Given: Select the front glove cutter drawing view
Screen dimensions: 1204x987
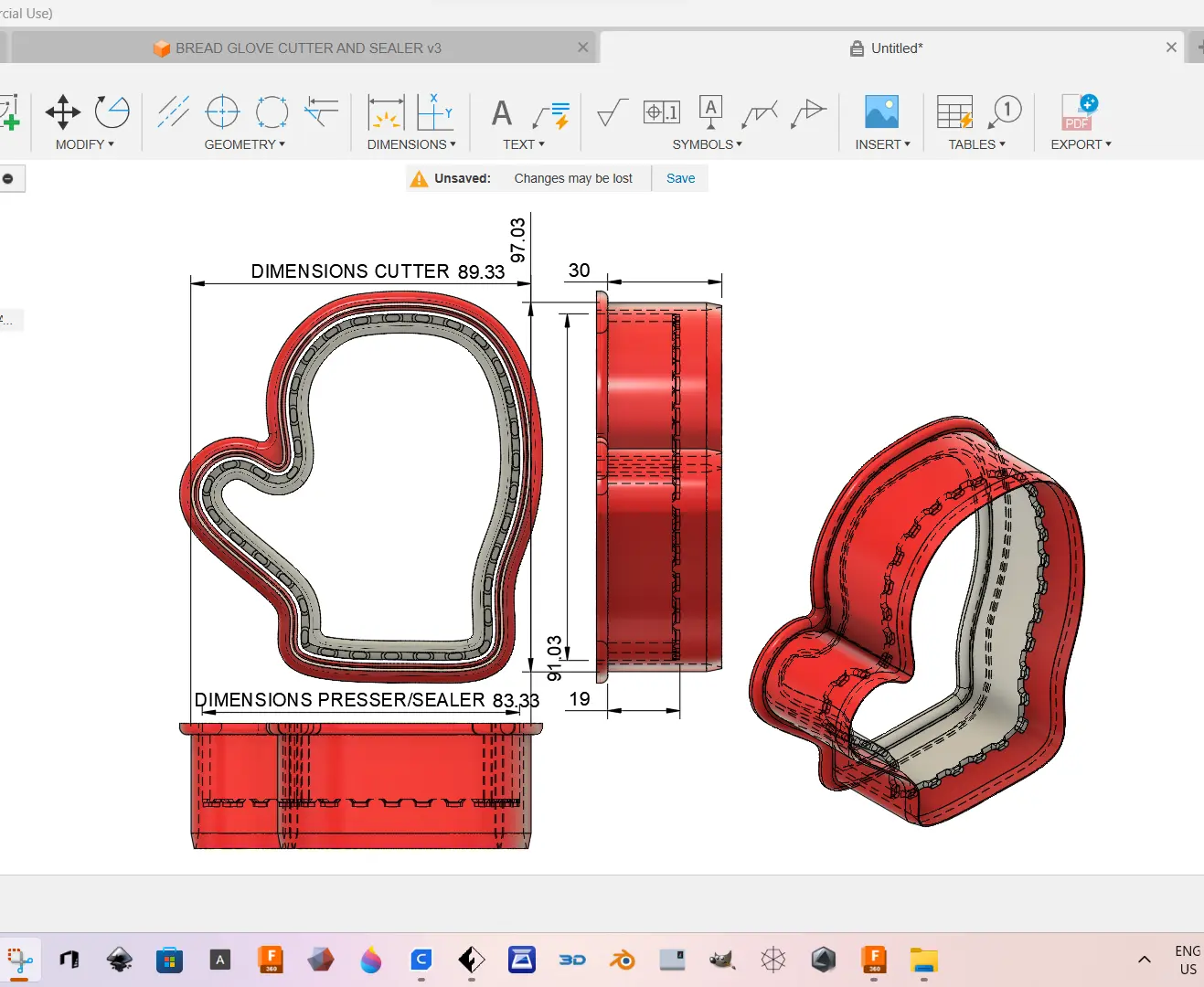Looking at the screenshot, I should pos(361,488).
